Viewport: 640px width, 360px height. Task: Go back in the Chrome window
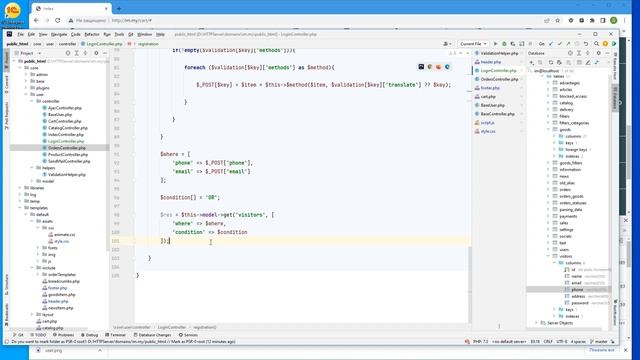(x=36, y=20)
